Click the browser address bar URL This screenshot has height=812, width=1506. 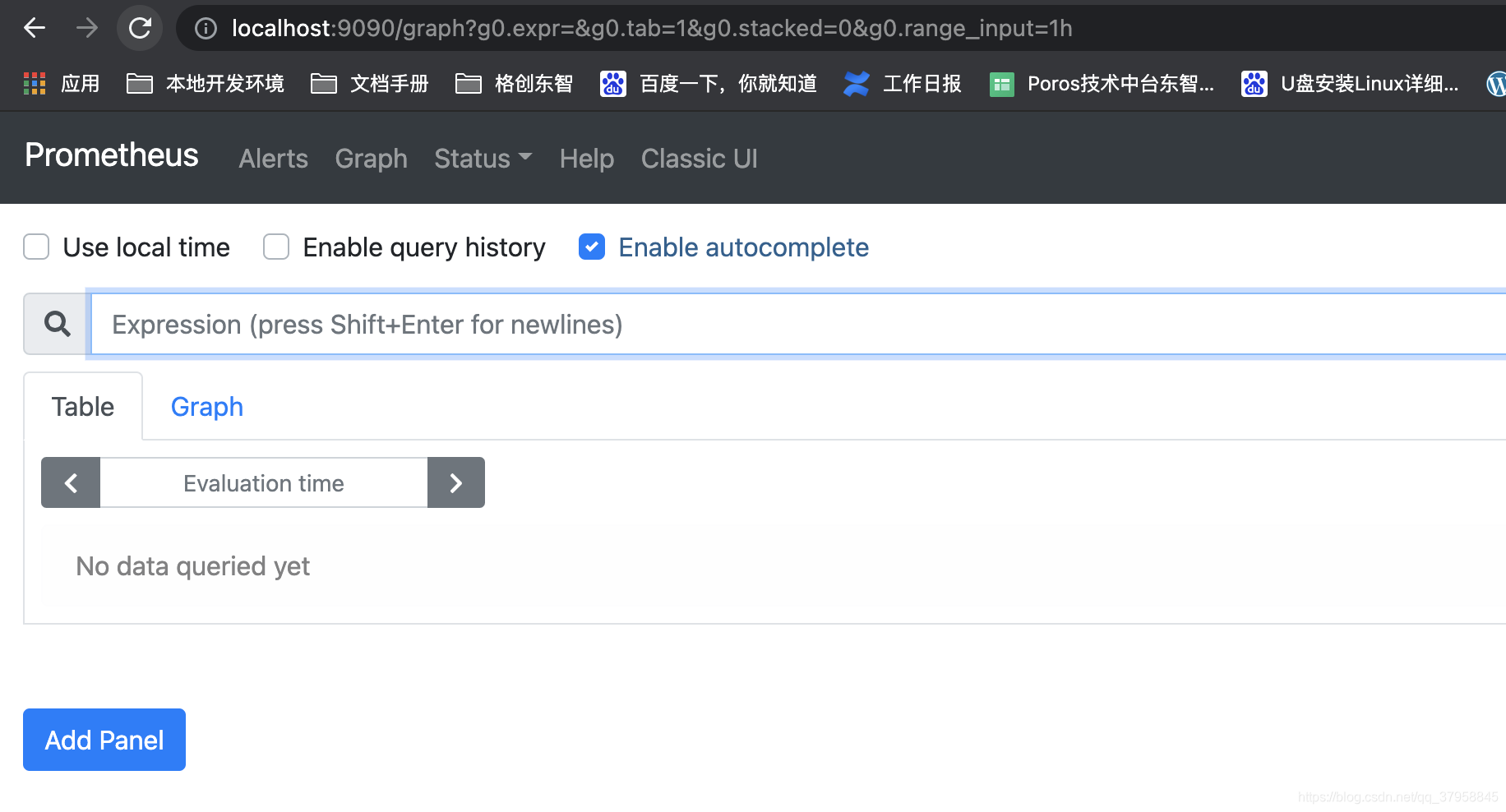tap(652, 28)
